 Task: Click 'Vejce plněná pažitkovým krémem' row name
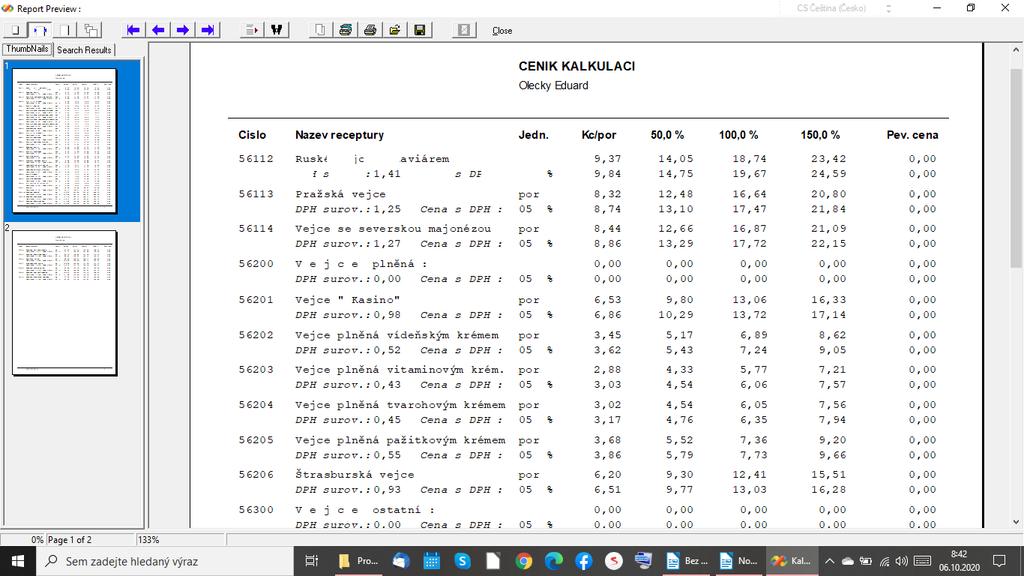pos(400,440)
